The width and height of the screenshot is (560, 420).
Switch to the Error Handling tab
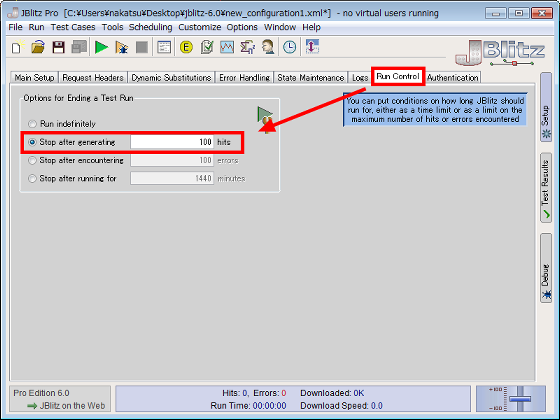tap(244, 78)
